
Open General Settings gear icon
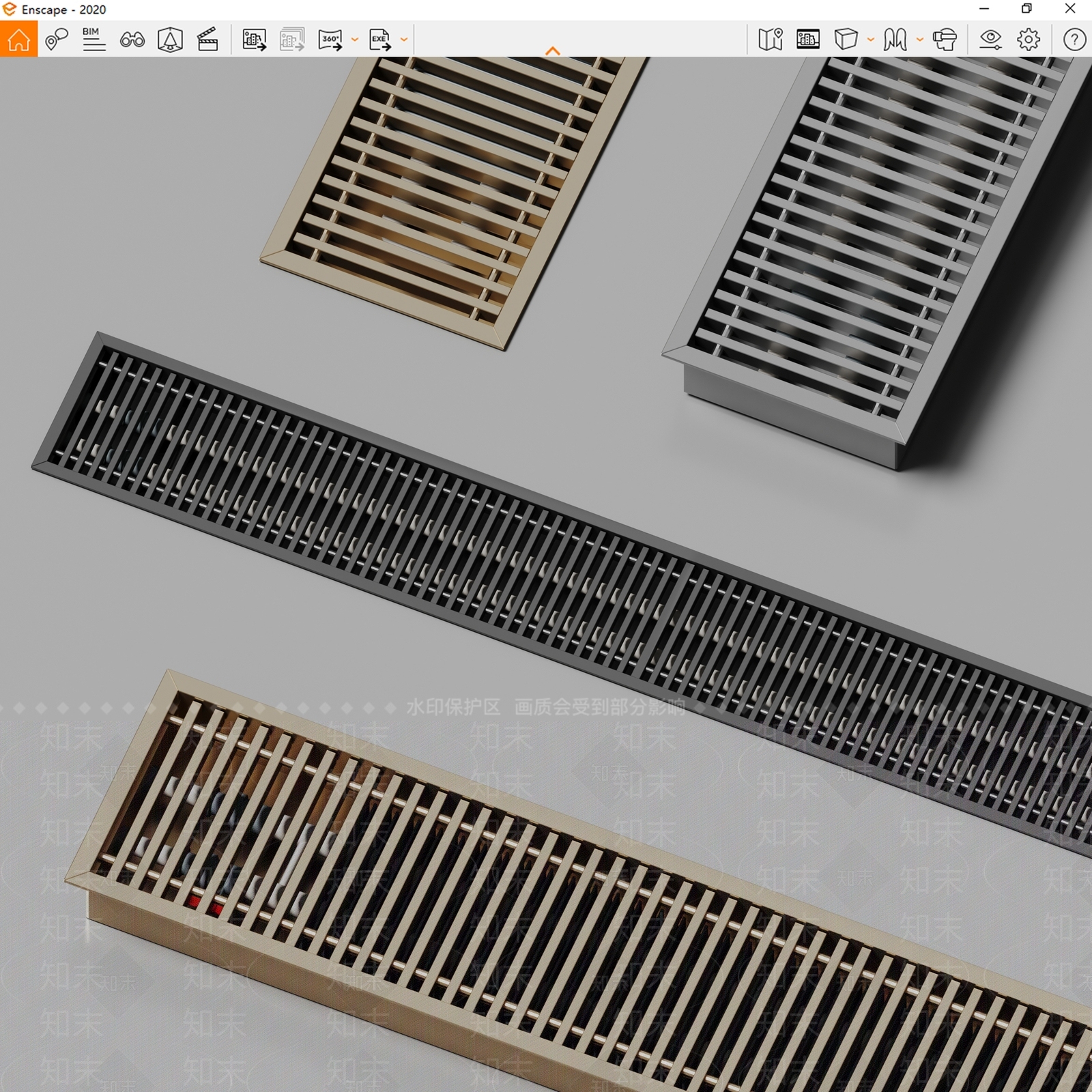(1029, 39)
